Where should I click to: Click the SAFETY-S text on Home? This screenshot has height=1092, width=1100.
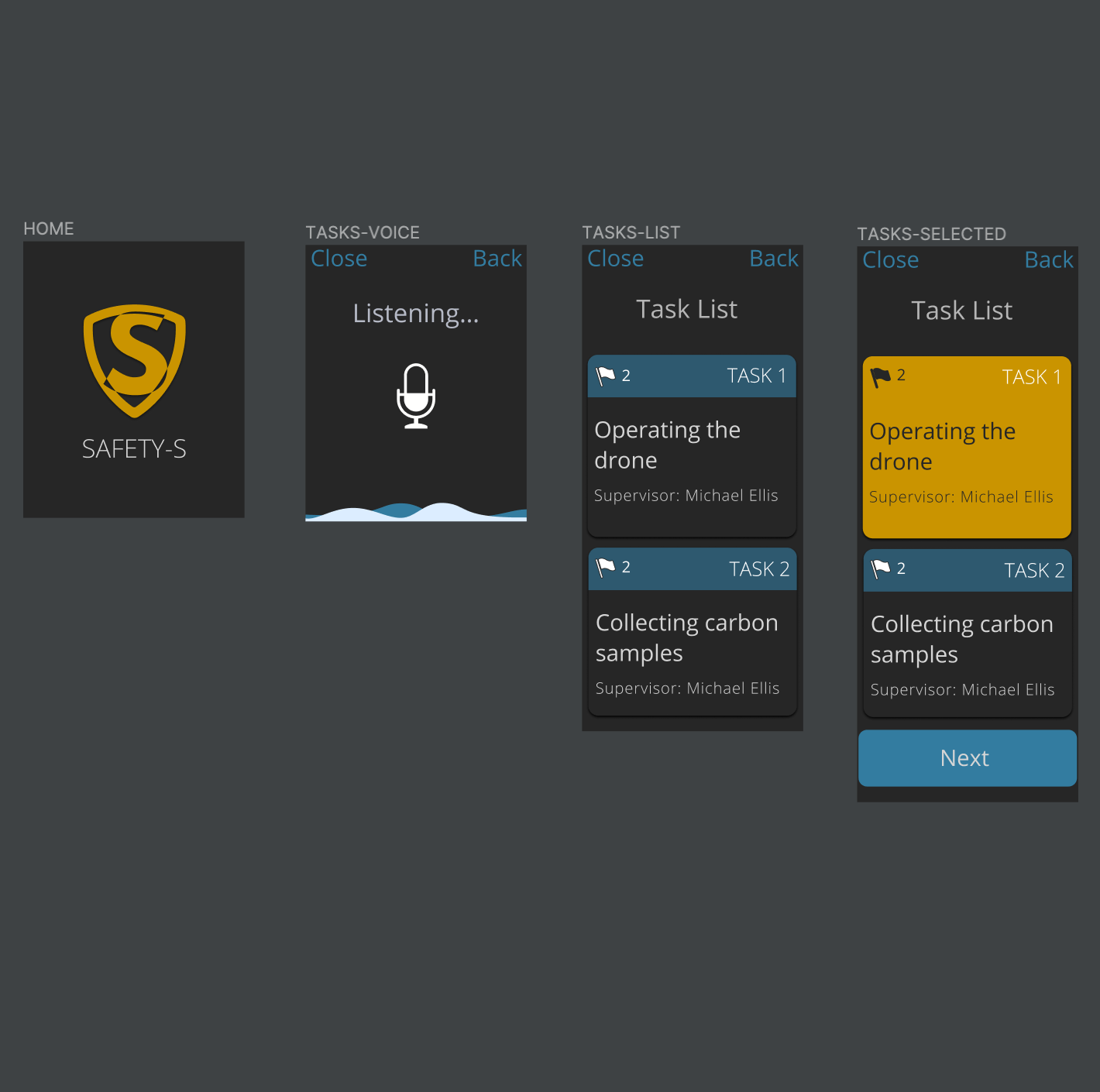pyautogui.click(x=134, y=449)
